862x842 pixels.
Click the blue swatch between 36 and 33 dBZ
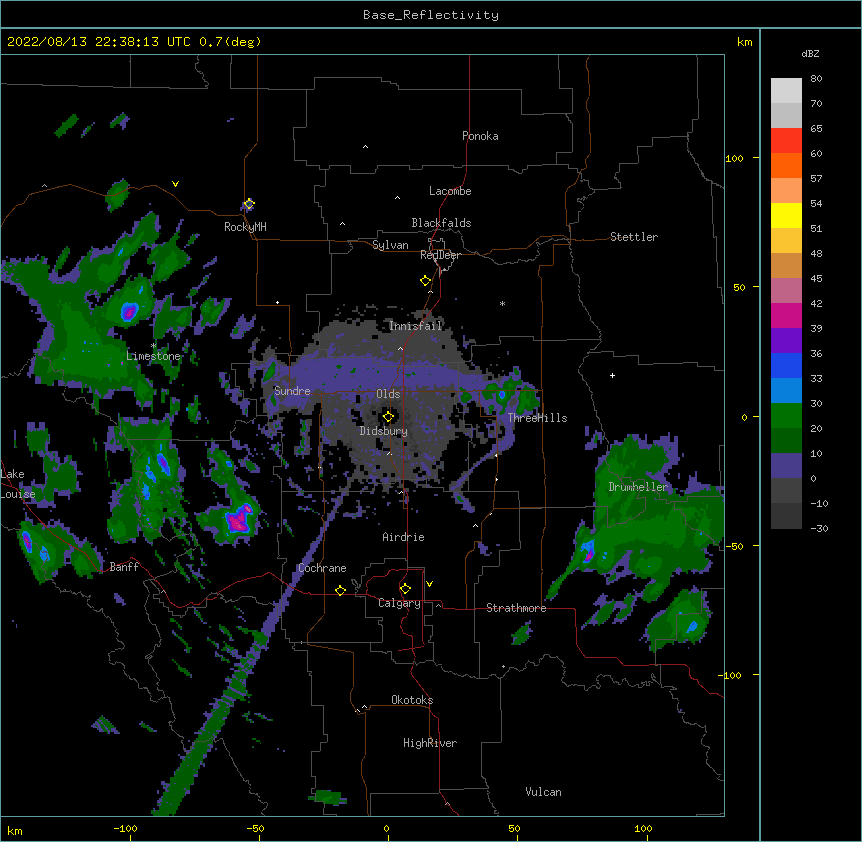(x=786, y=365)
